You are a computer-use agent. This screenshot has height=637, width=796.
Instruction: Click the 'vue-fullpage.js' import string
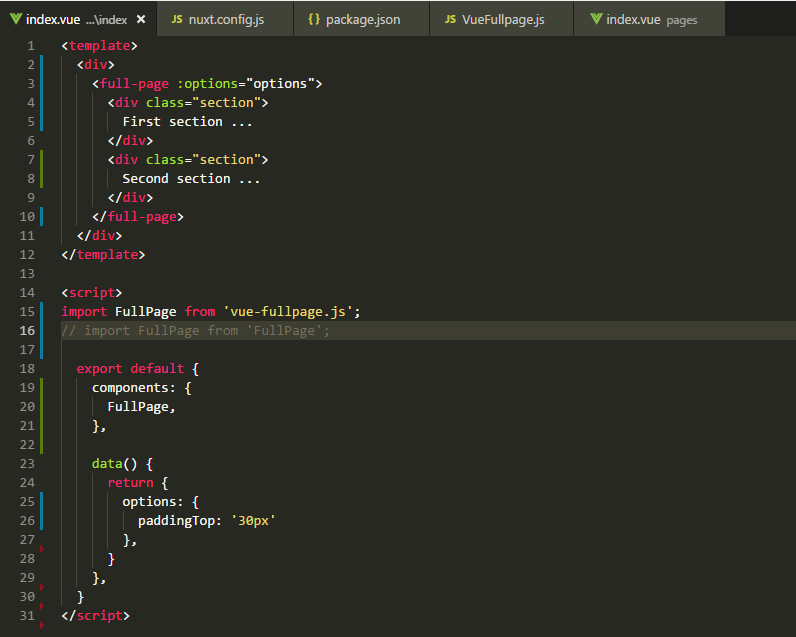click(288, 312)
